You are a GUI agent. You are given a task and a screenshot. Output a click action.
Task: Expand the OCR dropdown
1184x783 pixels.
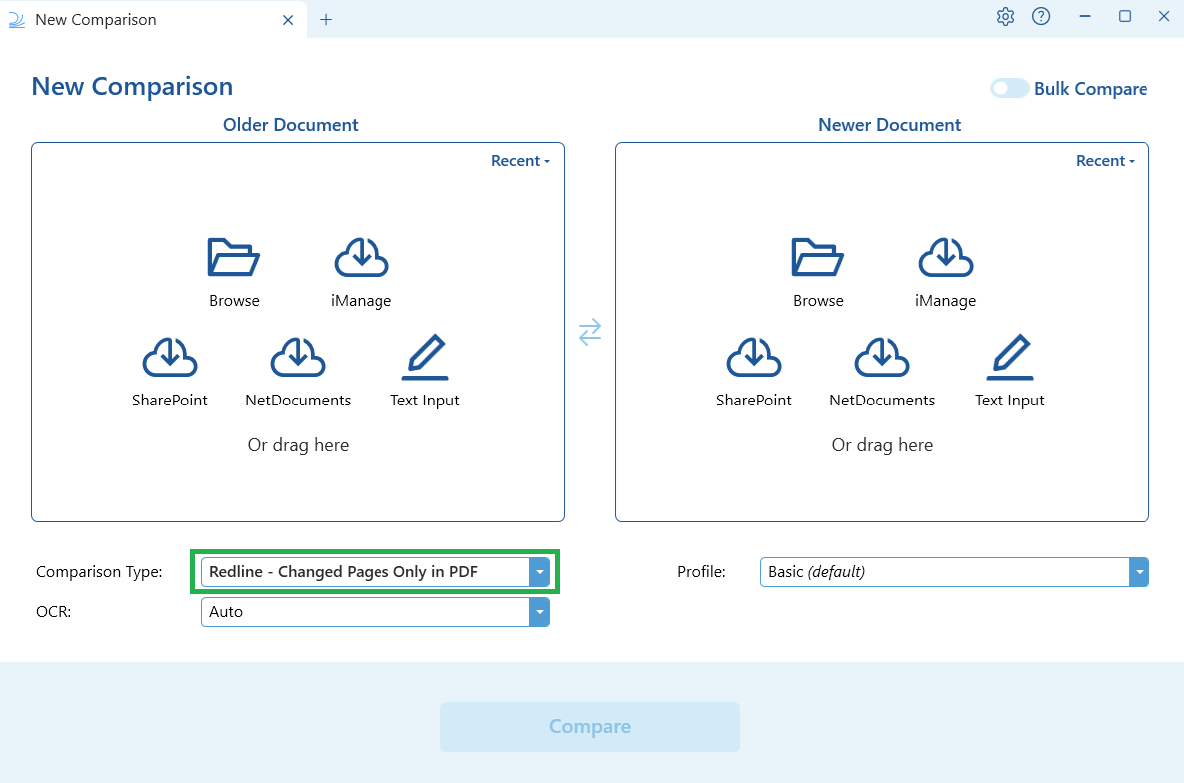[540, 612]
